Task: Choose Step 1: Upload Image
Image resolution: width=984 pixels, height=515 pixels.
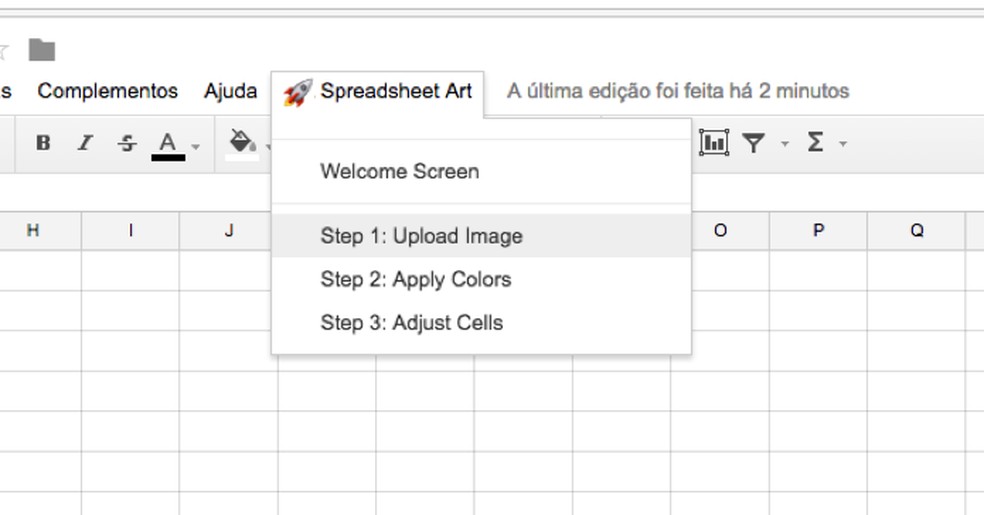Action: (x=421, y=236)
